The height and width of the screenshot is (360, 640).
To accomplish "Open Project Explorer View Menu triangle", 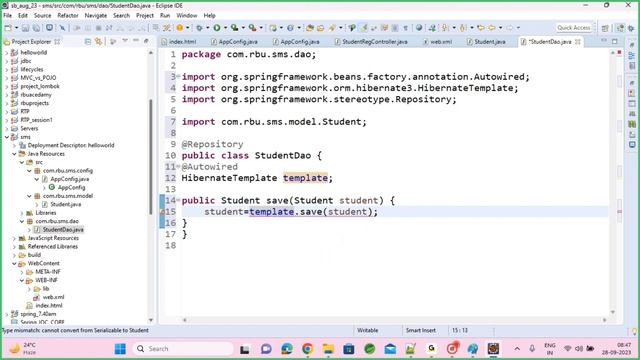I will pos(125,41).
